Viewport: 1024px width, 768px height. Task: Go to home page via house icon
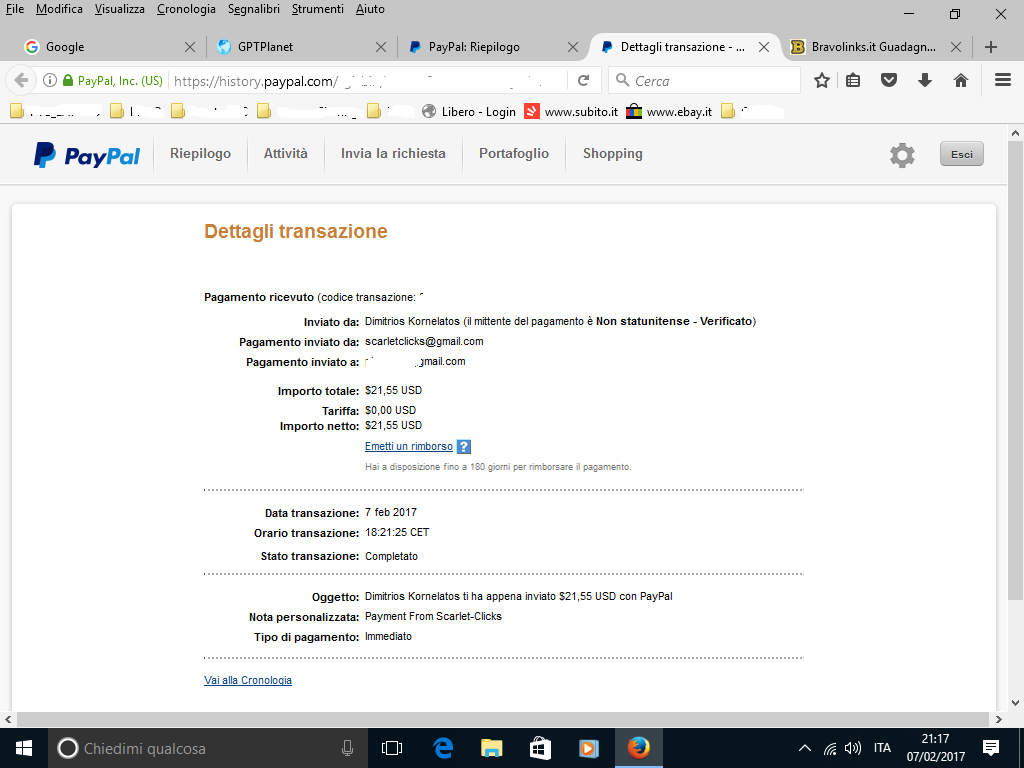(x=961, y=80)
